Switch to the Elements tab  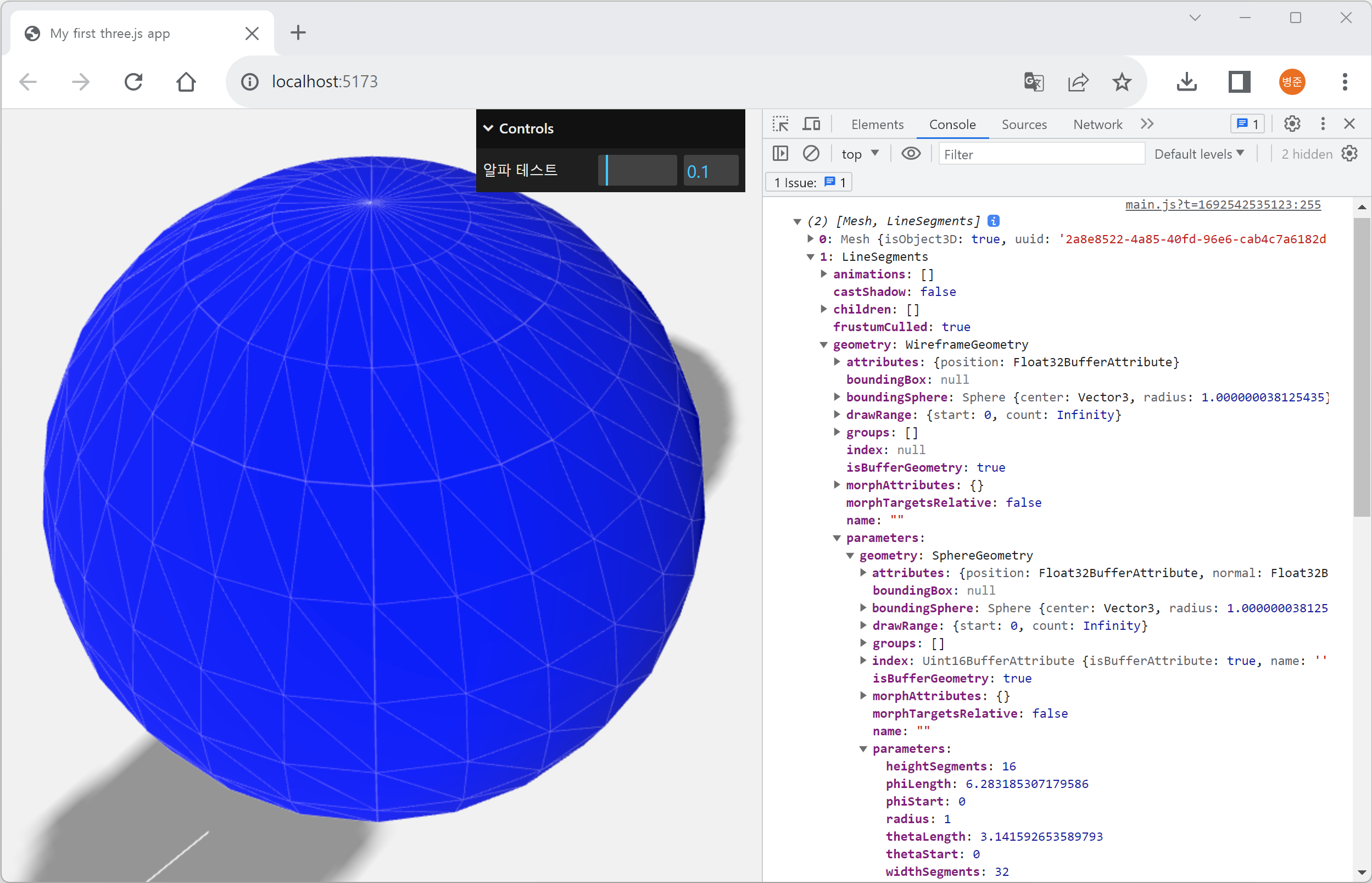pos(877,125)
